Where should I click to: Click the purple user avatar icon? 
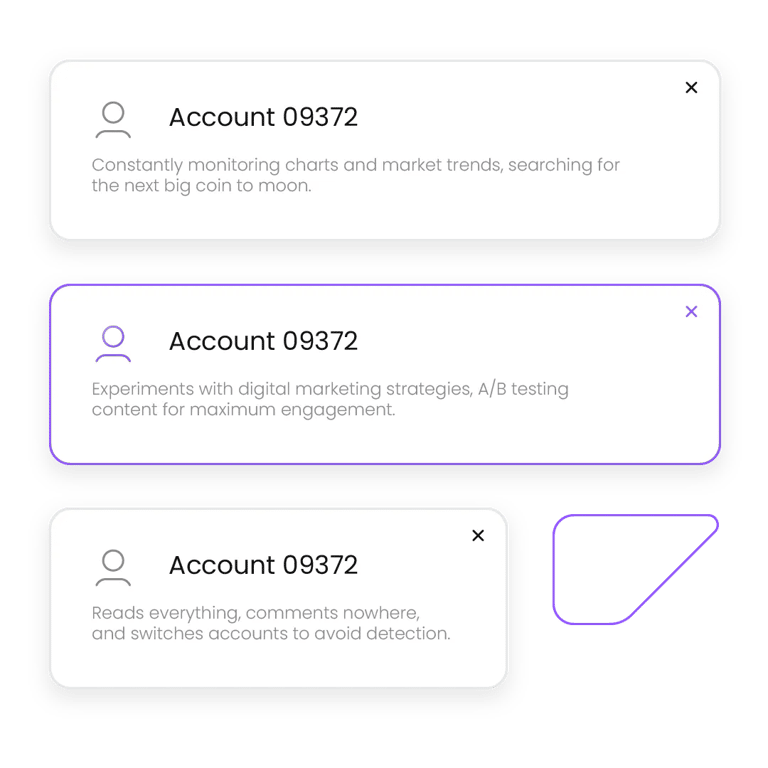tap(113, 343)
